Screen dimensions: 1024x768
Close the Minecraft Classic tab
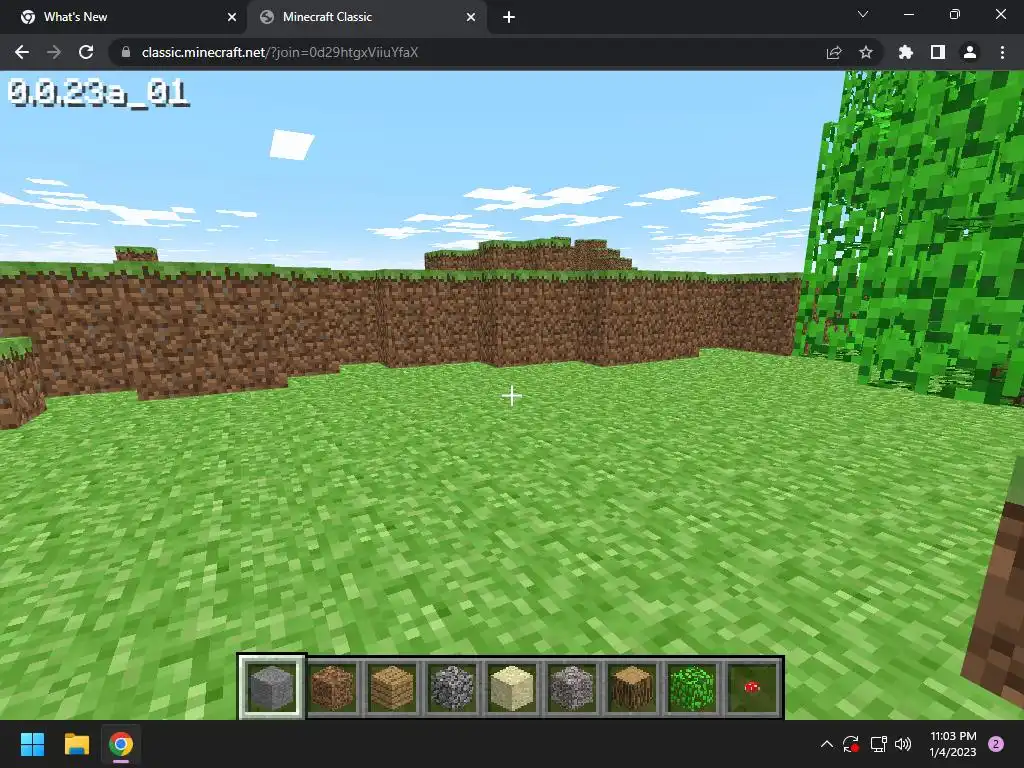point(471,17)
